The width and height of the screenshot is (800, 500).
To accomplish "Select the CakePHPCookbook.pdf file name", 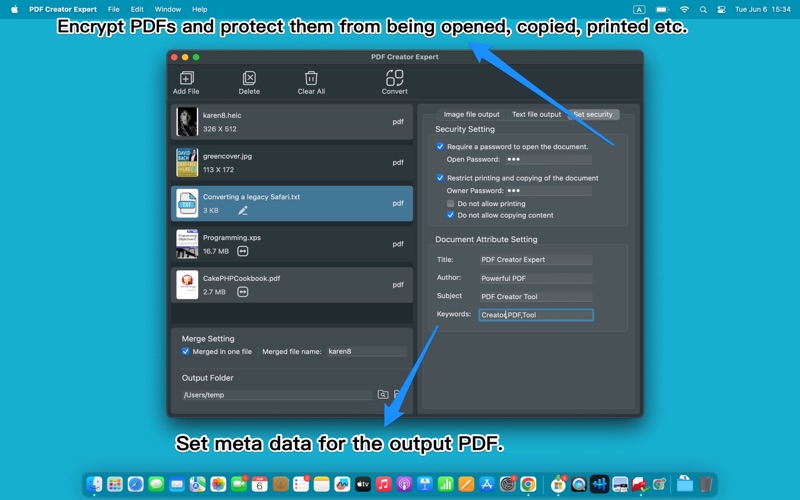I will pyautogui.click(x=241, y=279).
